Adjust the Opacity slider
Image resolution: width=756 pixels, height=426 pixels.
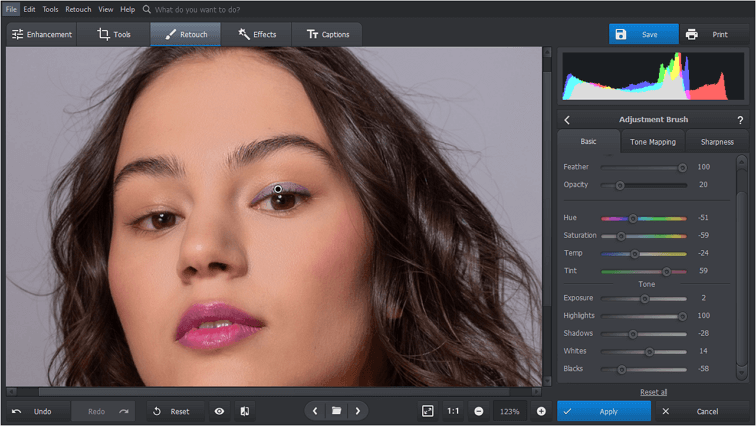pos(644,185)
